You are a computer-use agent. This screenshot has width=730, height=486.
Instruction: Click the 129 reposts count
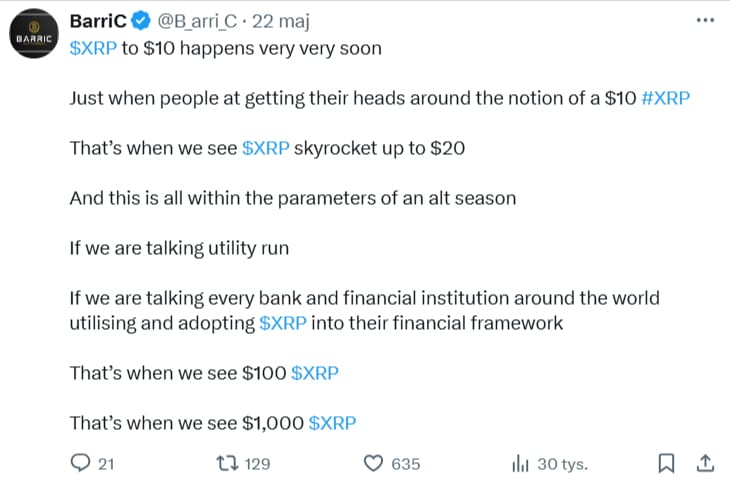click(x=257, y=464)
